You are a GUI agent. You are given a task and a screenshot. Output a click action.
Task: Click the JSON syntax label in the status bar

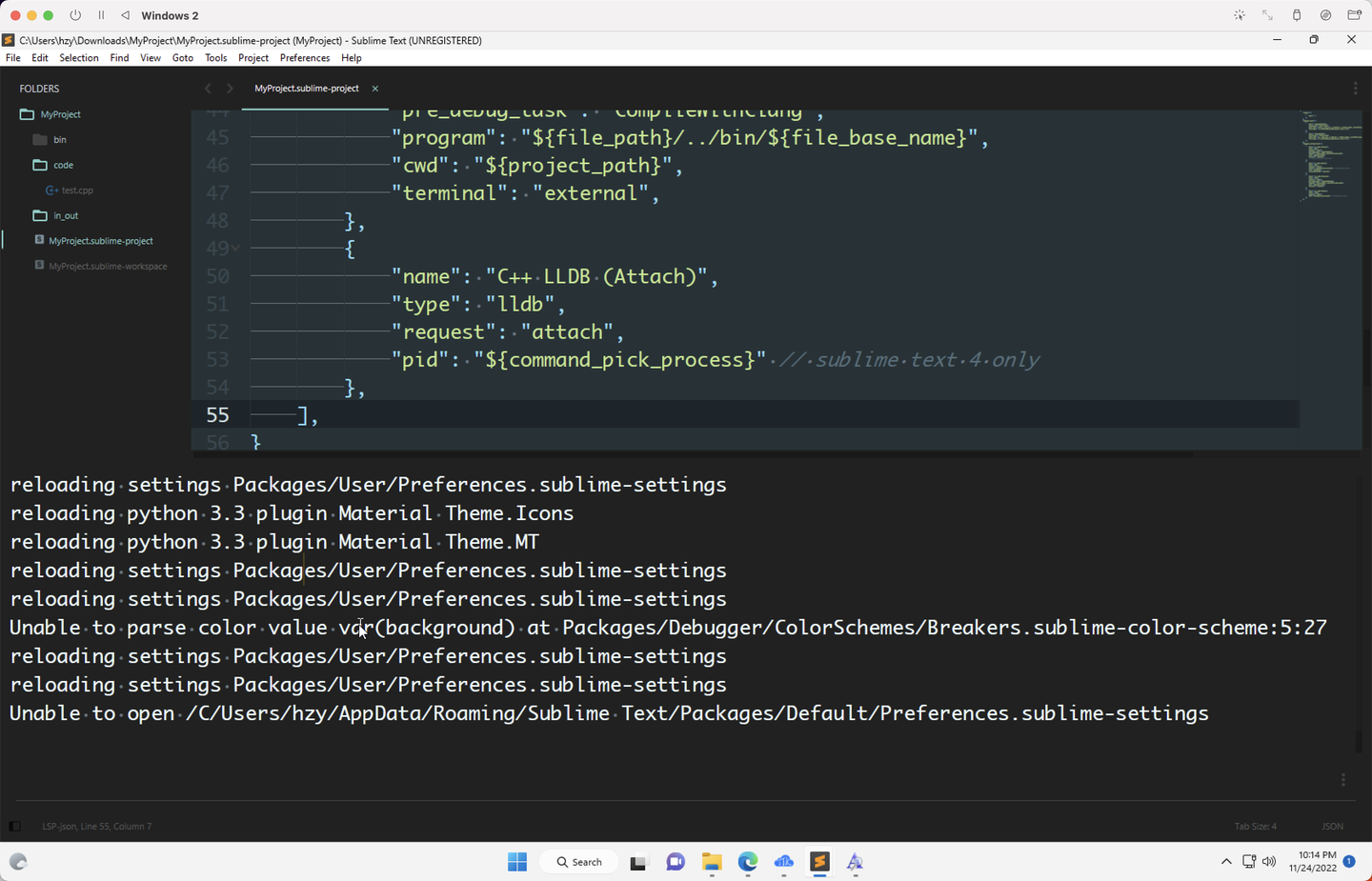coord(1332,826)
